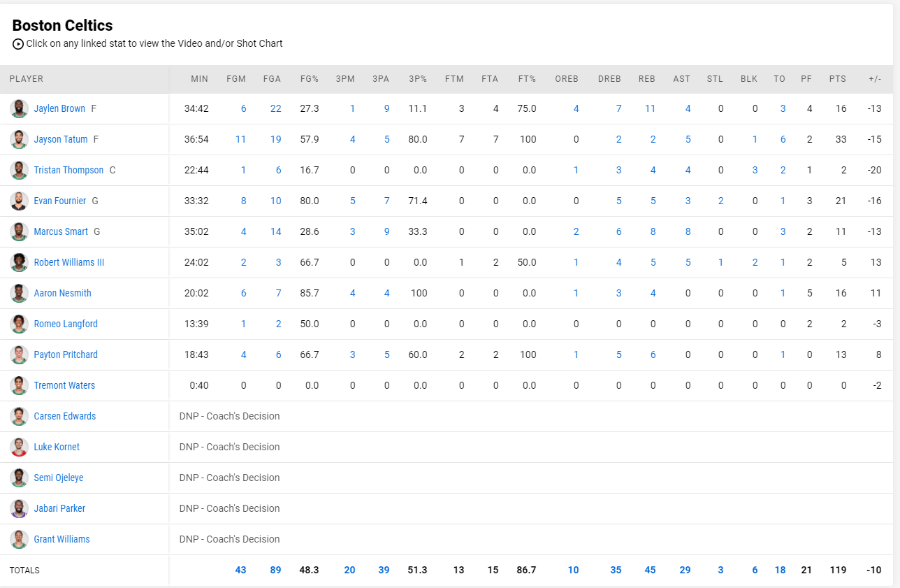Open Evan Fournier's player page

pyautogui.click(x=60, y=201)
